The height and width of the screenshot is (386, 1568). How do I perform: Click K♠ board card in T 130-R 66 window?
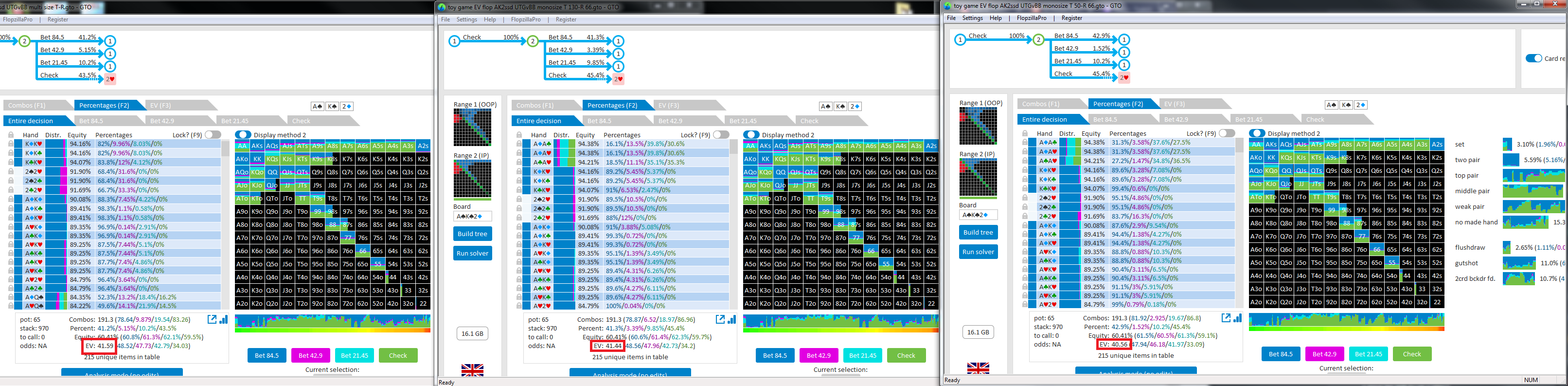click(x=840, y=107)
